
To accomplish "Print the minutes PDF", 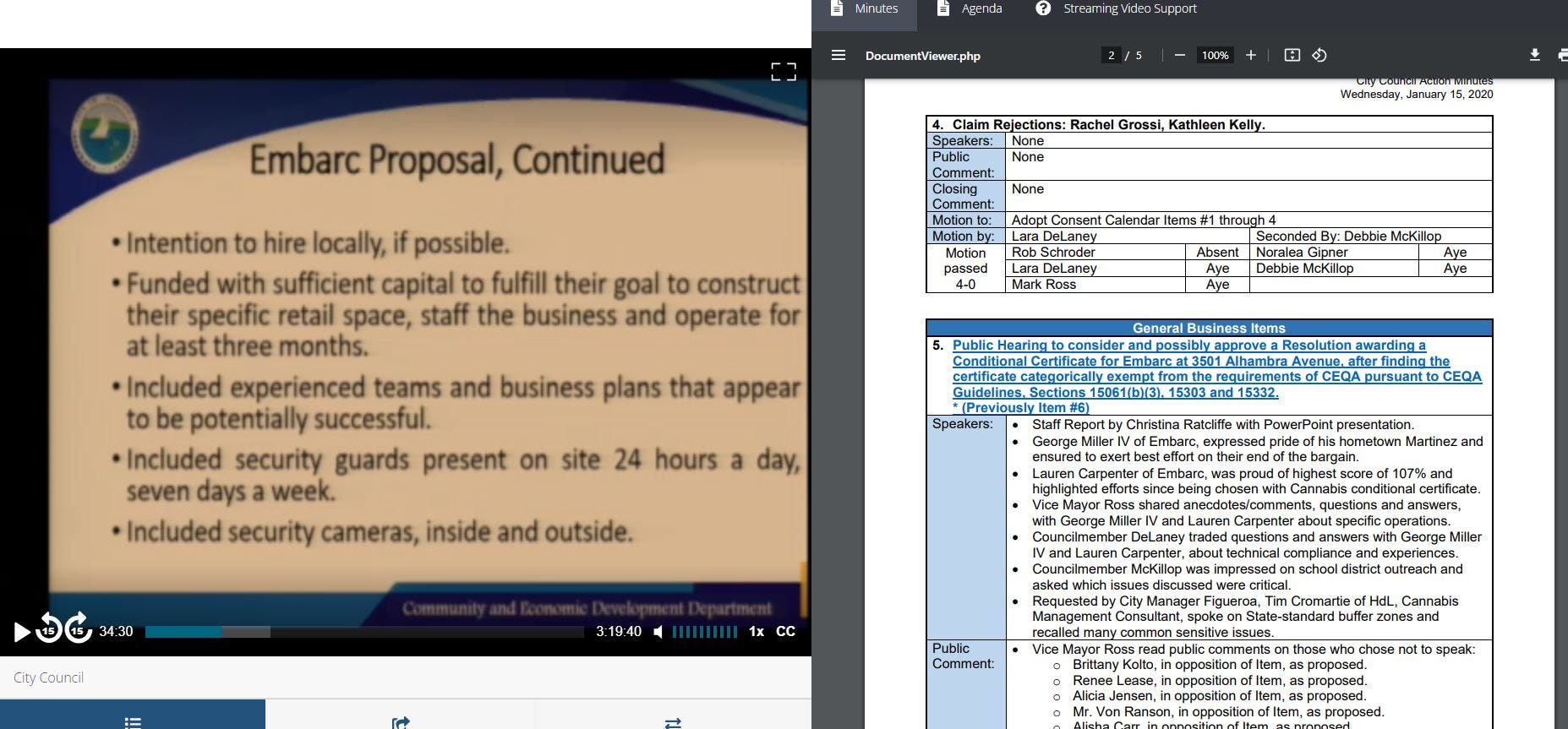I will (x=1562, y=55).
